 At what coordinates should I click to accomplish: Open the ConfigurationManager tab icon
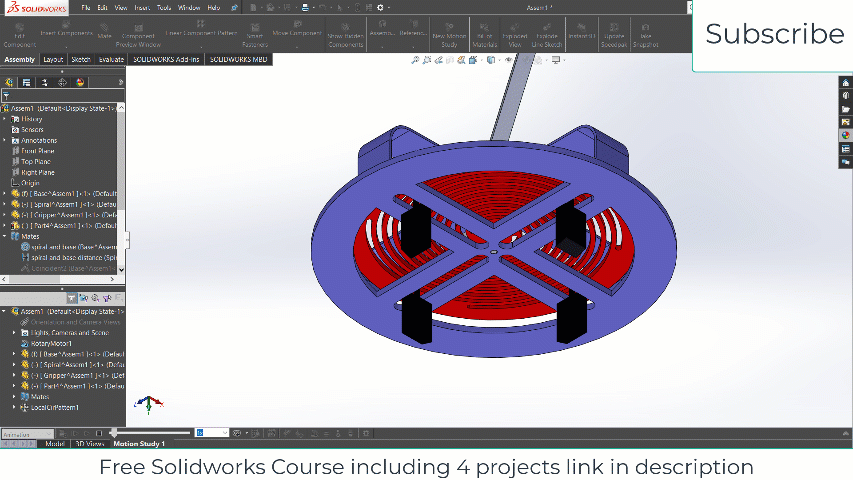click(45, 83)
